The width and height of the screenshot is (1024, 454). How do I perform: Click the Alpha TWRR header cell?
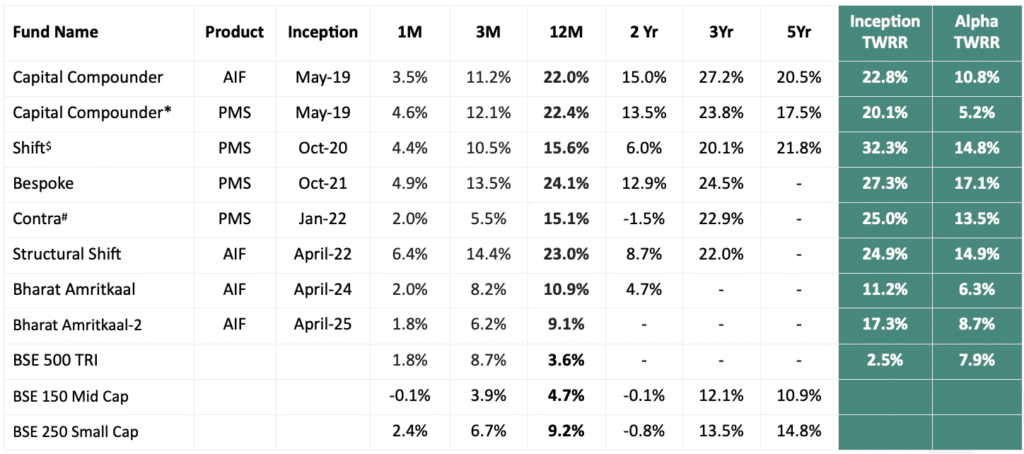pos(978,31)
